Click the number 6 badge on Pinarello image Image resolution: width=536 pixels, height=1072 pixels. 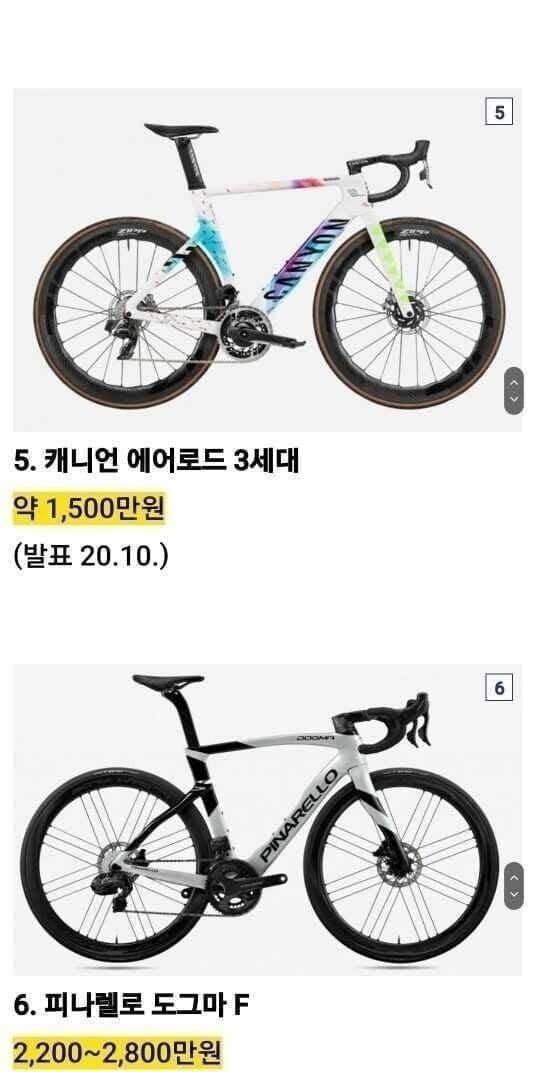(499, 688)
